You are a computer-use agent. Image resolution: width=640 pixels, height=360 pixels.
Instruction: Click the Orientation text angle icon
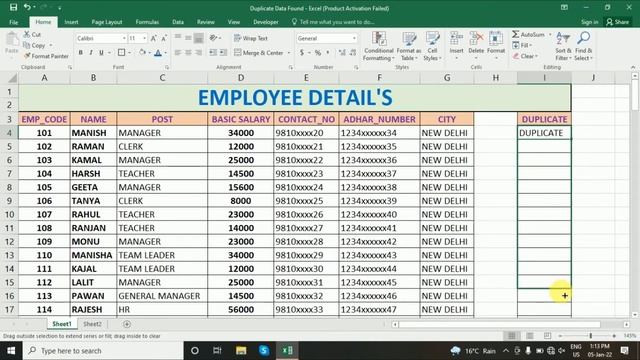pos(213,38)
